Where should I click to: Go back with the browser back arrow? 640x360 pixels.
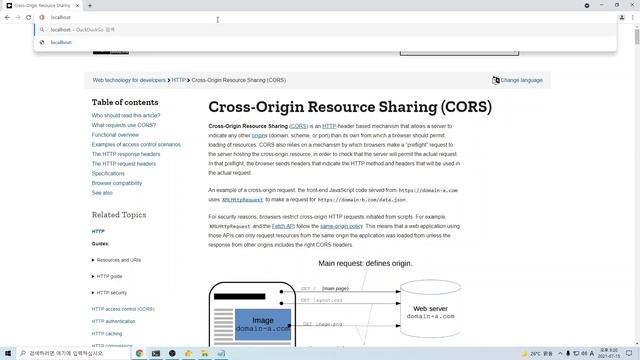point(7,18)
